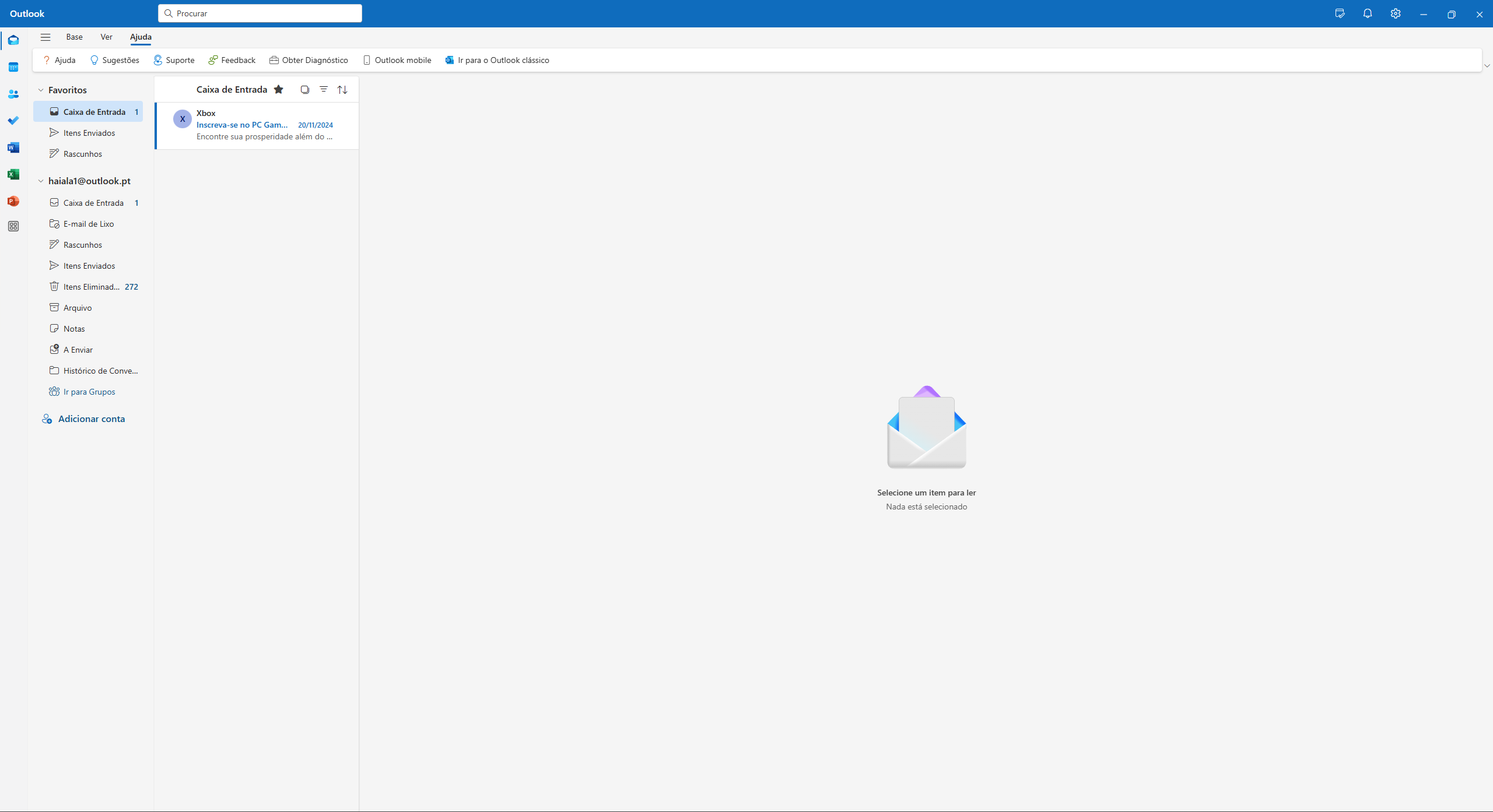Send Feedback from the ribbon
The width and height of the screenshot is (1493, 812).
pos(232,60)
